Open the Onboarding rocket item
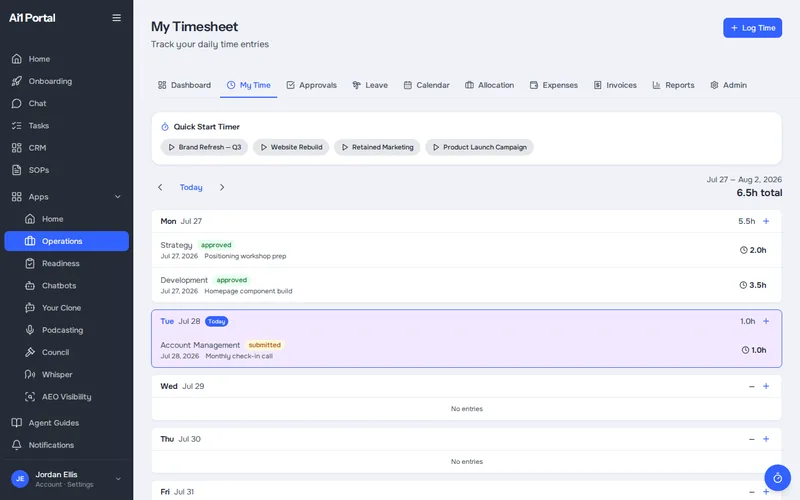 pyautogui.click(x=66, y=81)
